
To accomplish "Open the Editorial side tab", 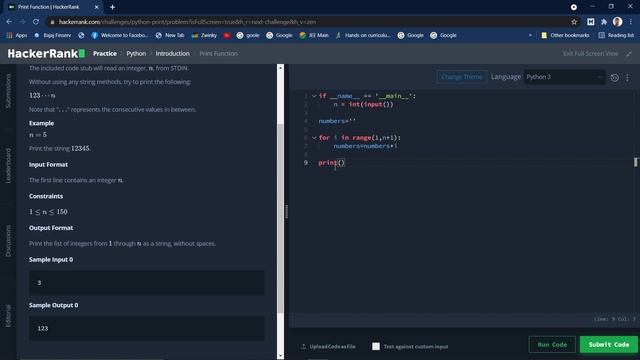I will [8, 316].
